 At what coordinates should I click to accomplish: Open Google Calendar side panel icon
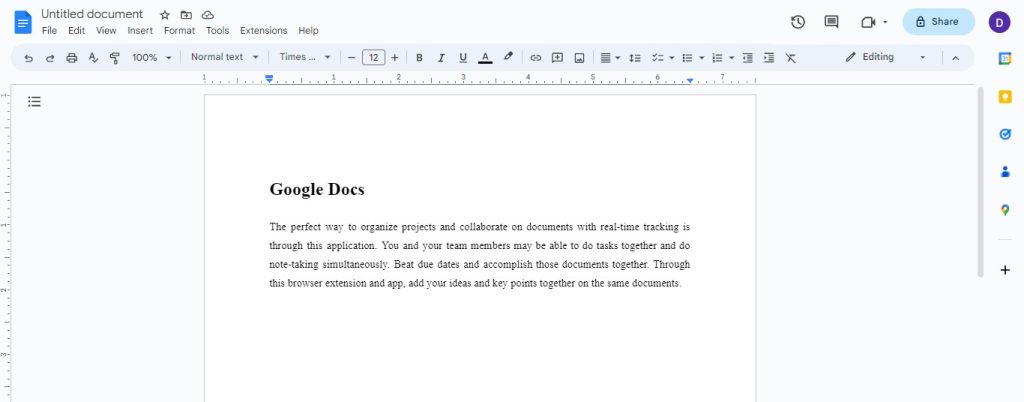(x=1005, y=58)
